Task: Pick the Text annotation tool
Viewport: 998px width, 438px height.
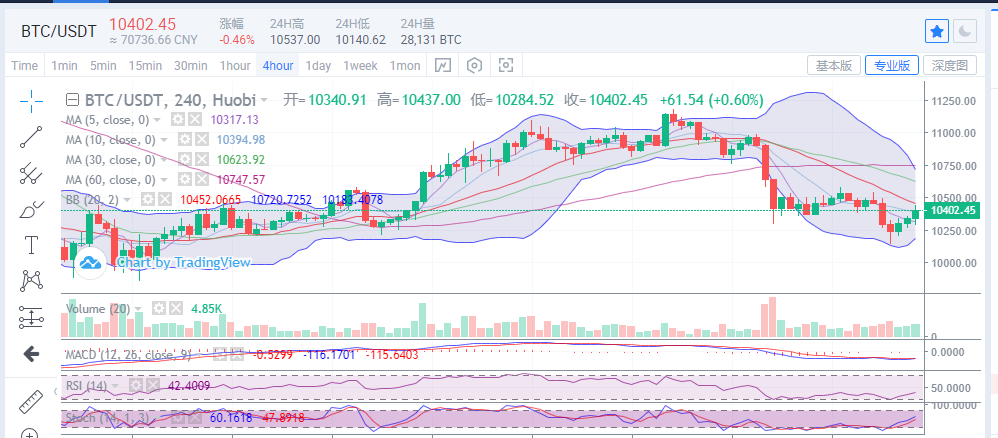Action: point(31,245)
